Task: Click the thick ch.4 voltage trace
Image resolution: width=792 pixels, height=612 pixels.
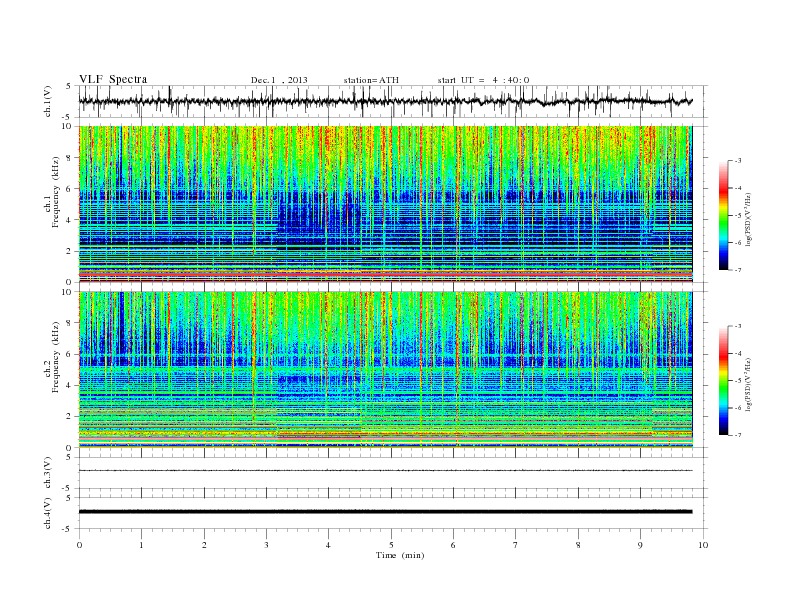Action: click(385, 512)
